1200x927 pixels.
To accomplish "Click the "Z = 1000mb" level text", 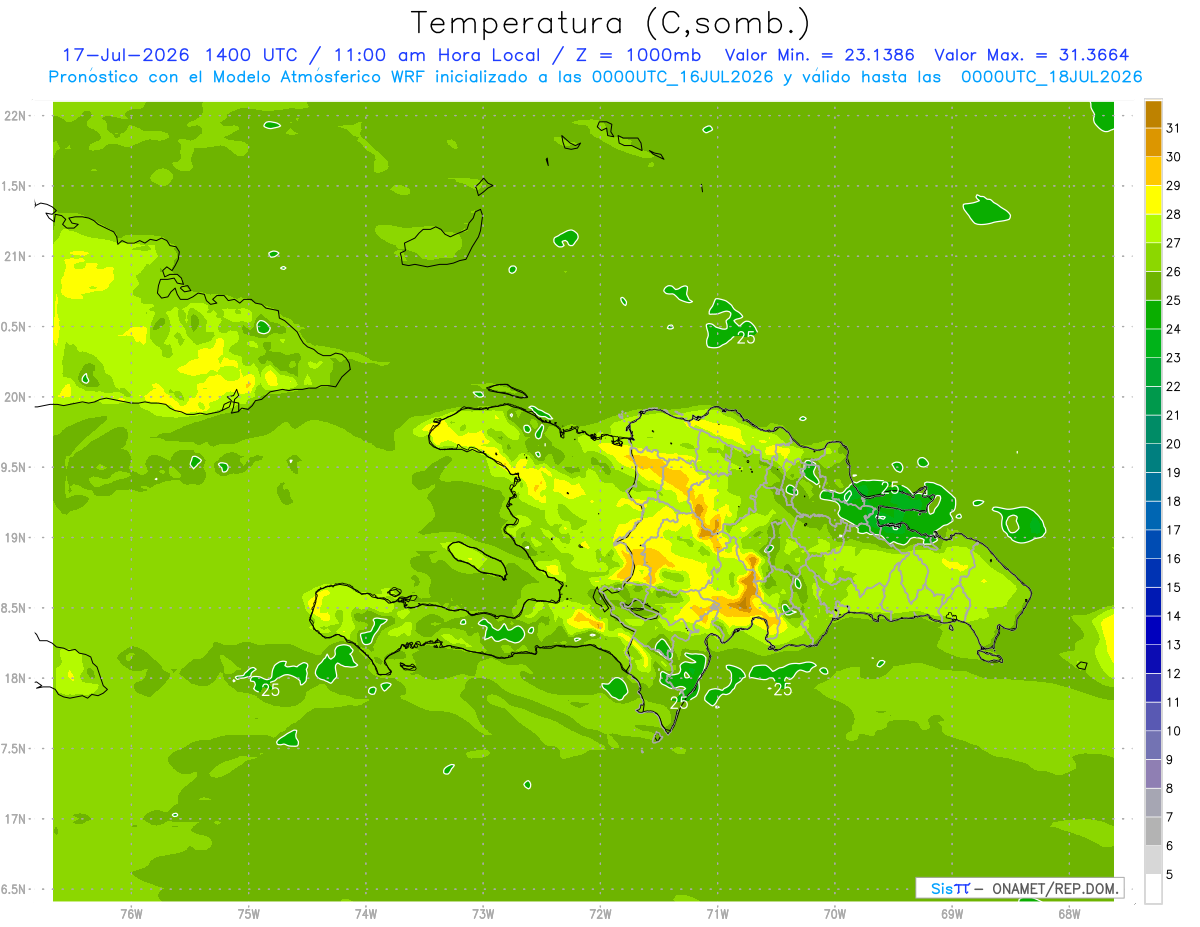I will click(x=637, y=55).
